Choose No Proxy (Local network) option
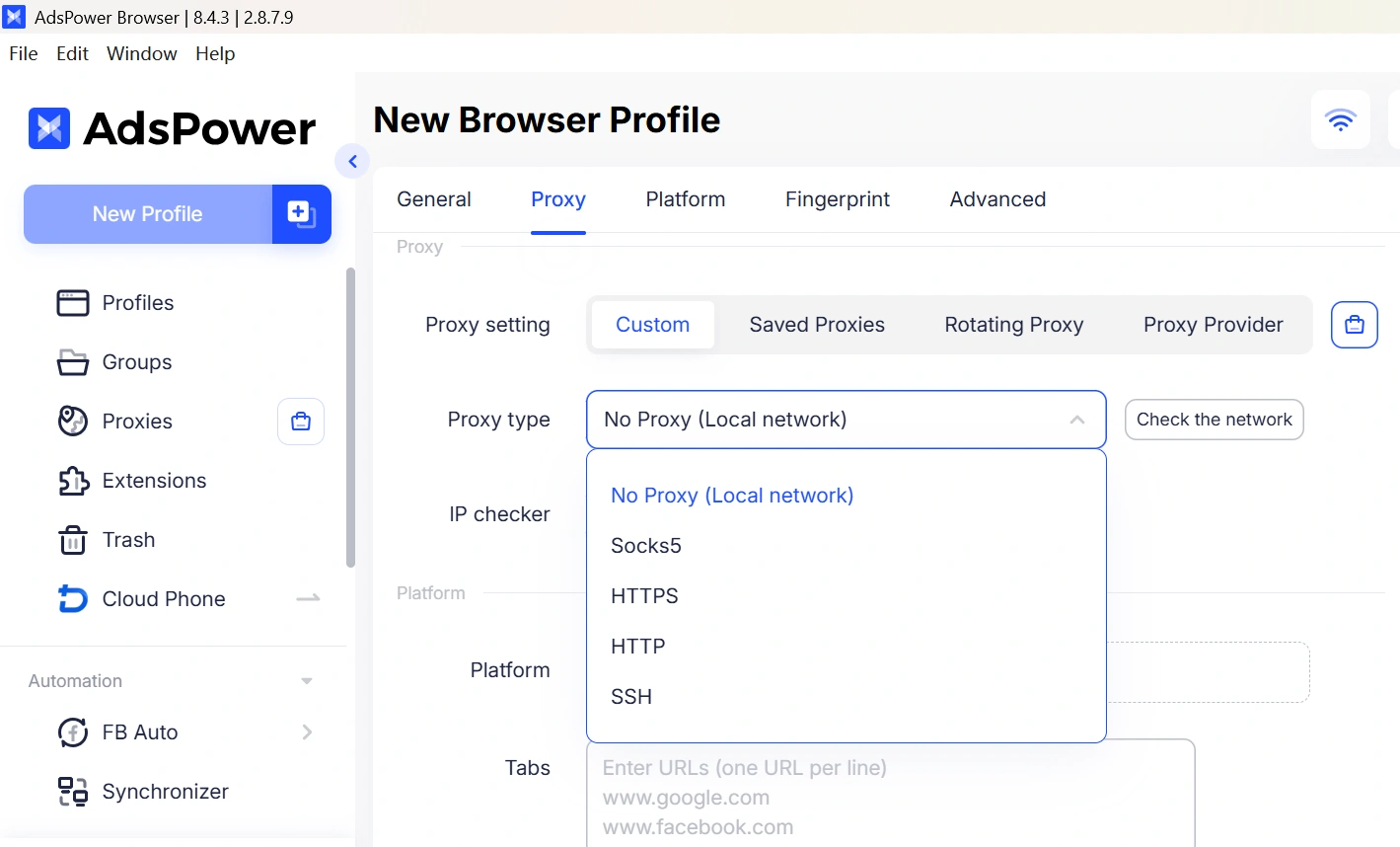 tap(846, 496)
